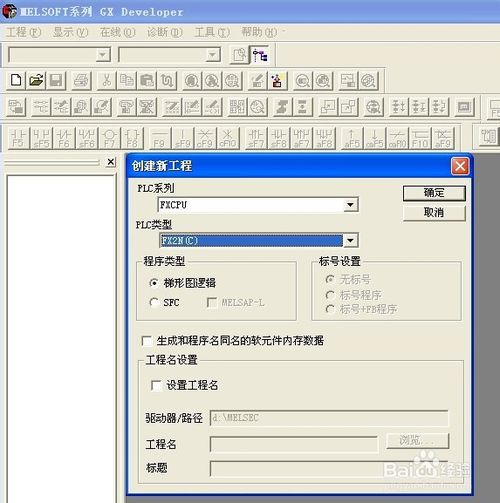Click the Cut scissors icon
The image size is (500, 503).
[x=106, y=80]
